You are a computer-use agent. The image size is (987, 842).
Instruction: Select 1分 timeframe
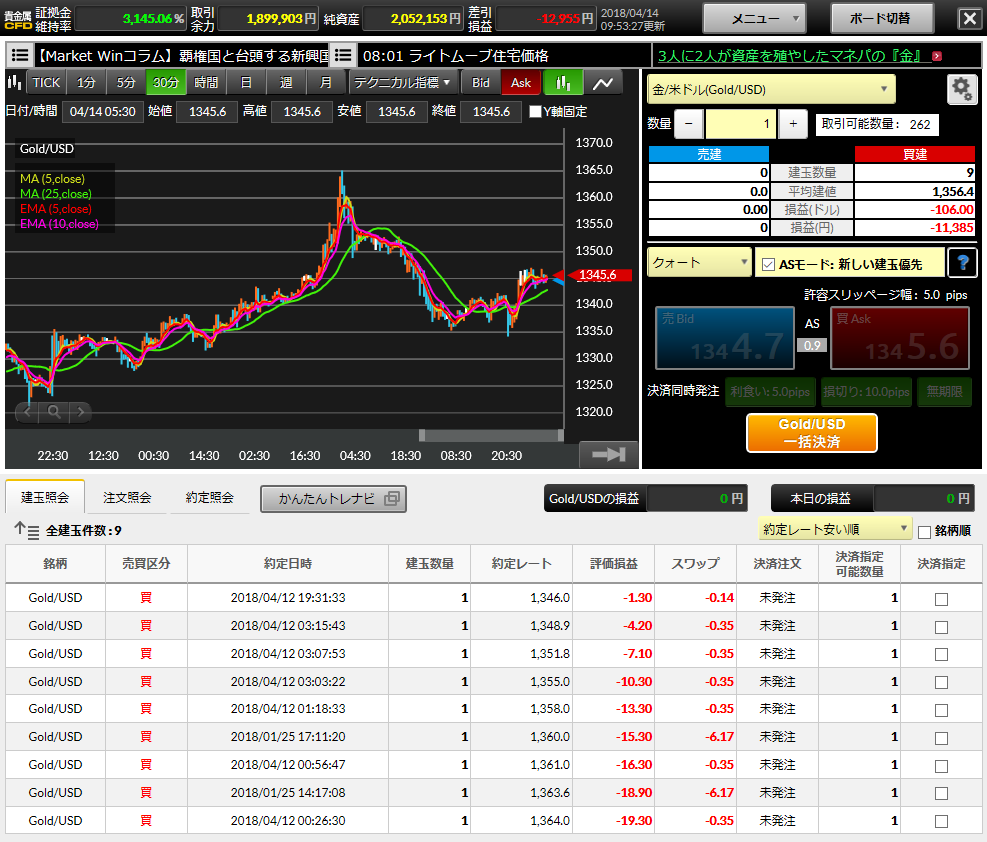tap(86, 82)
